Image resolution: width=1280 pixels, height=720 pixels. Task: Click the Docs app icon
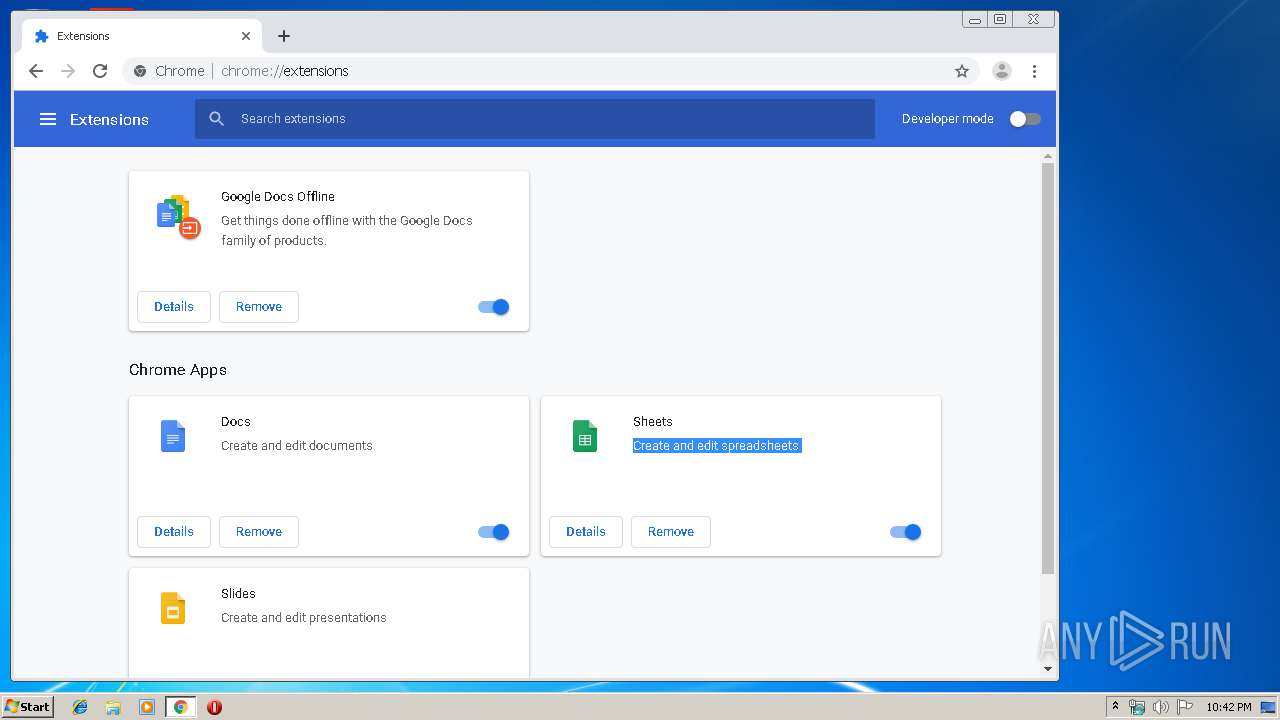click(x=173, y=436)
